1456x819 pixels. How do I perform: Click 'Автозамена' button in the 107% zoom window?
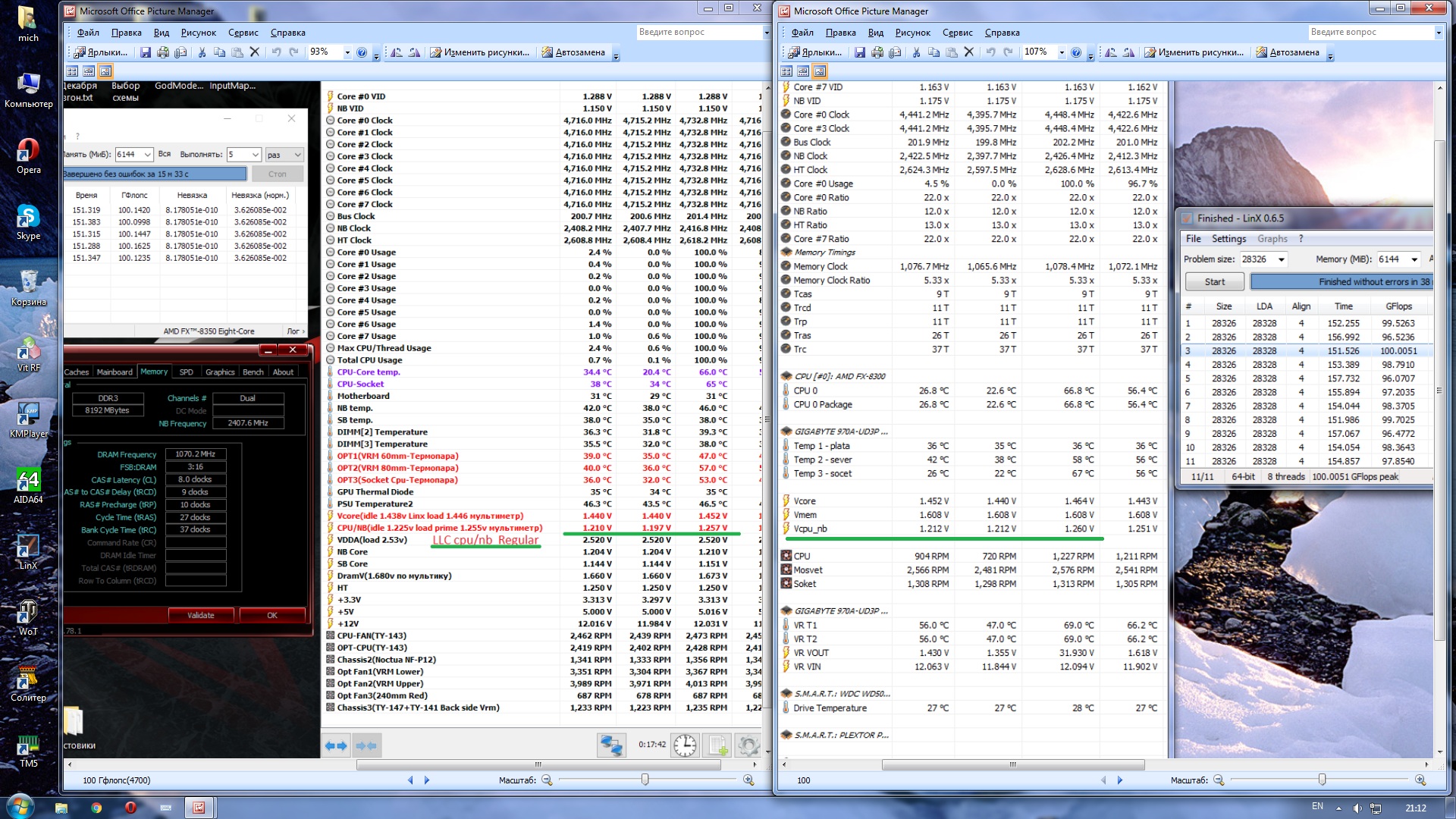coord(1288,52)
